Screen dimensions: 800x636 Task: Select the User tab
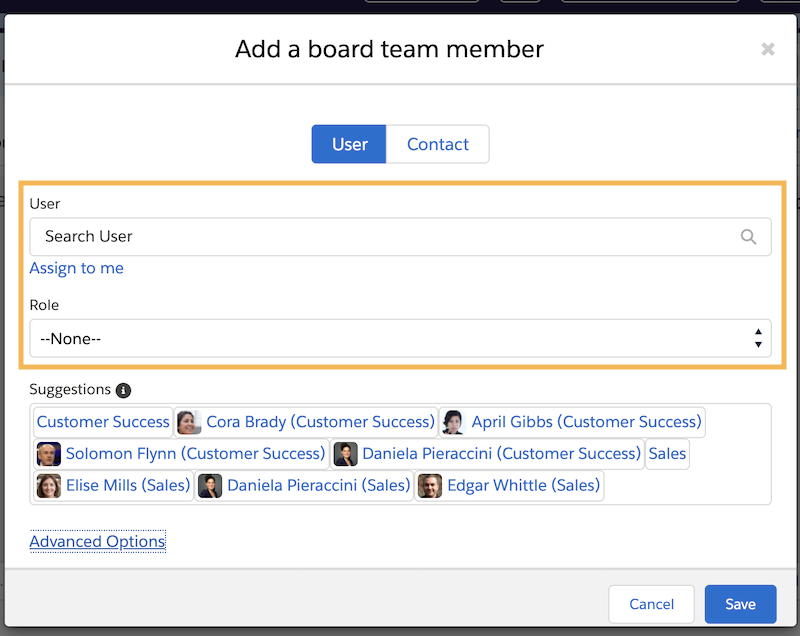click(348, 144)
